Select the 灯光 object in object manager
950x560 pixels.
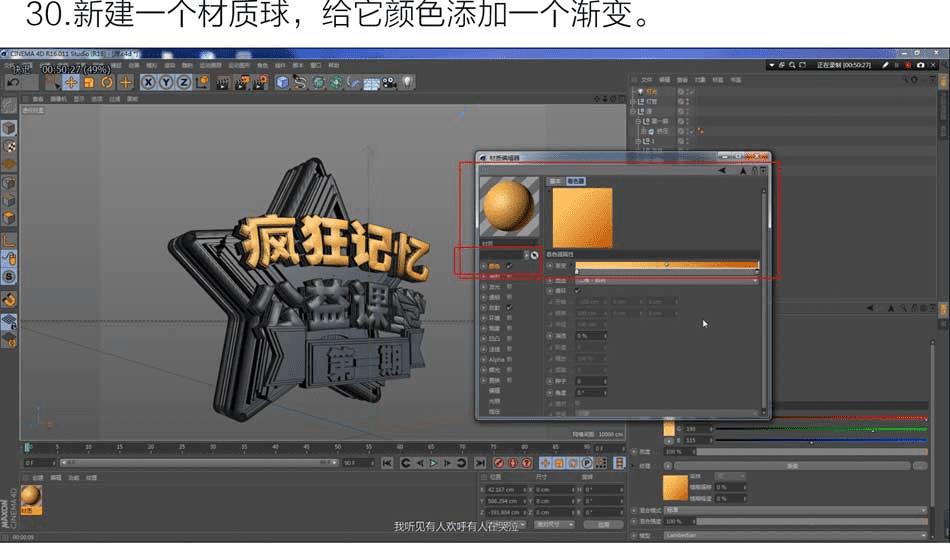click(x=651, y=92)
